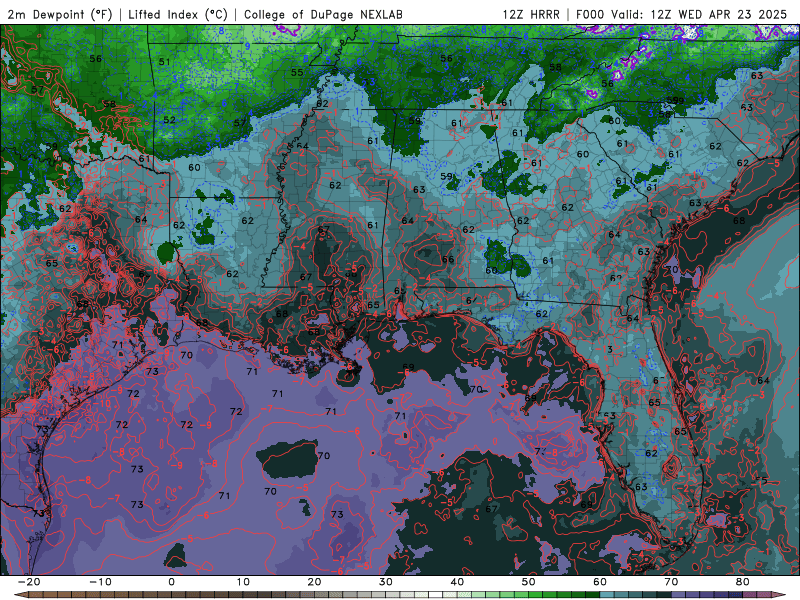Screen dimensions: 800x600
Task: Click the 20 label on the color scale
Action: [x=314, y=582]
